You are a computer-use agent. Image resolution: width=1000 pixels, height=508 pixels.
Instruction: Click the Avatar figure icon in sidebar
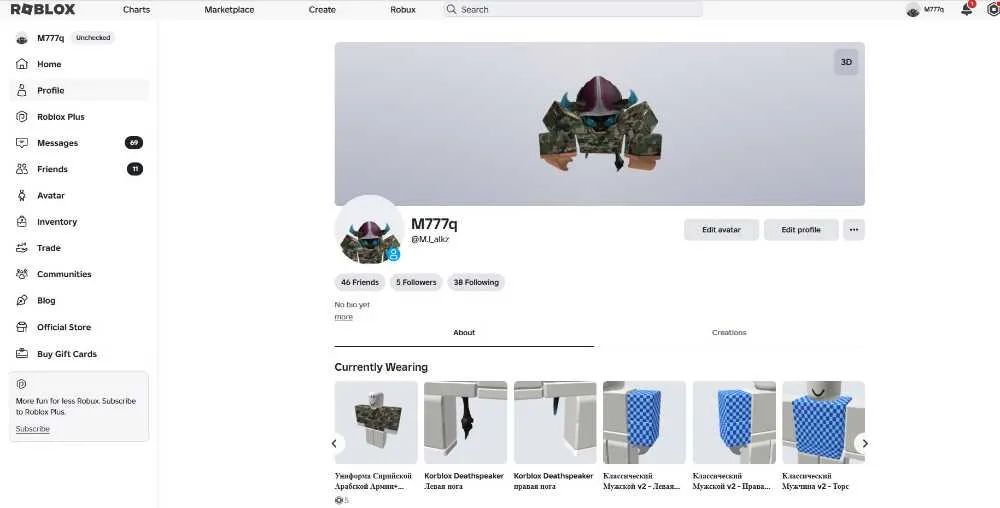22,196
